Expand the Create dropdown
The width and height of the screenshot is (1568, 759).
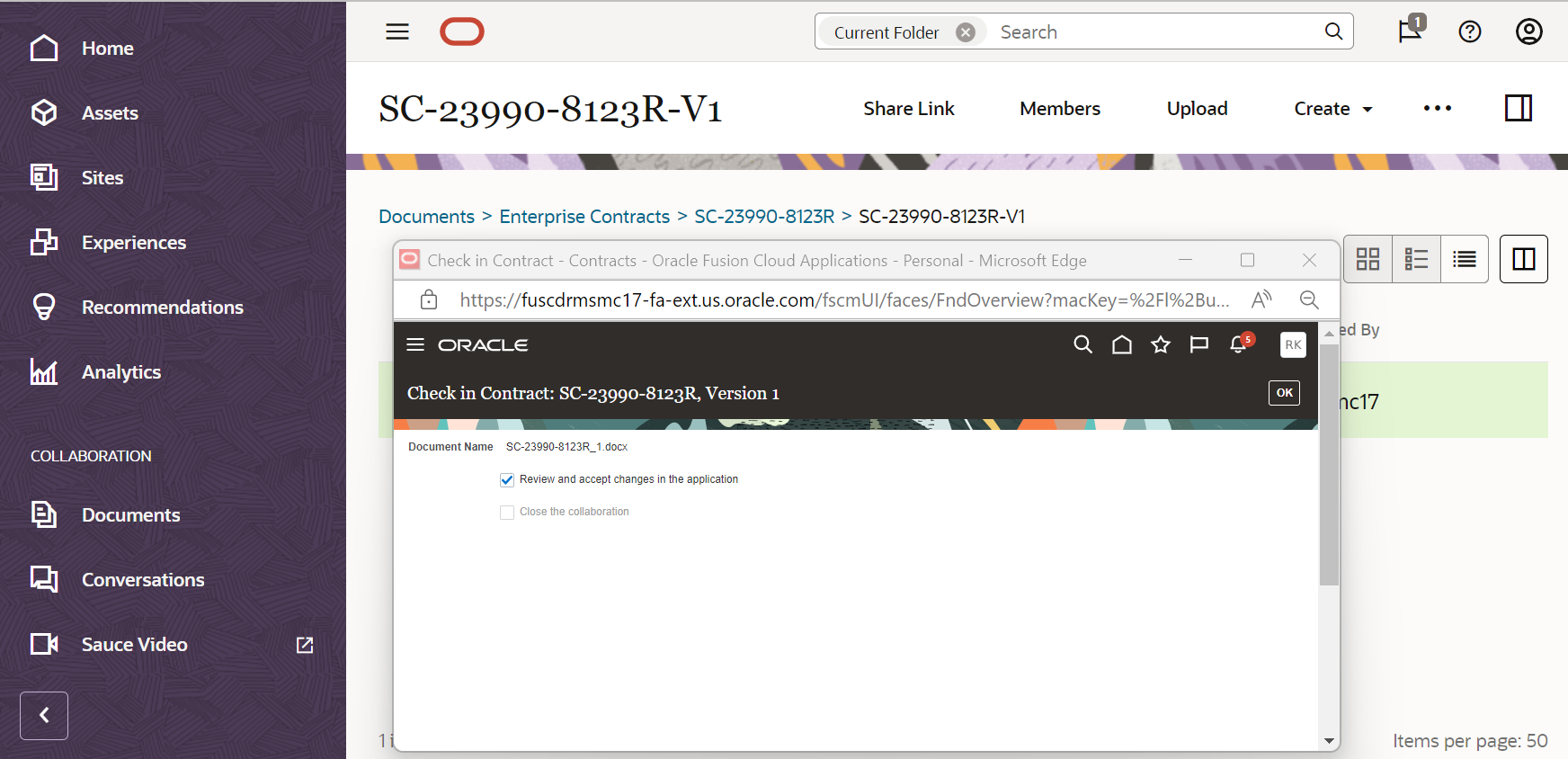tap(1333, 109)
